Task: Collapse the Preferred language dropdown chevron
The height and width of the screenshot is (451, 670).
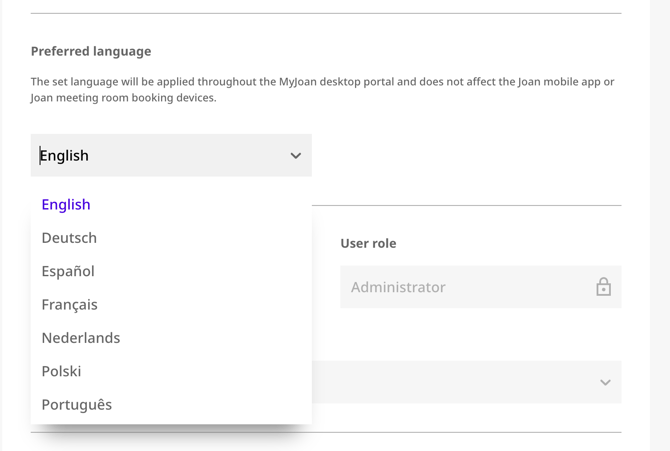Action: pos(295,156)
